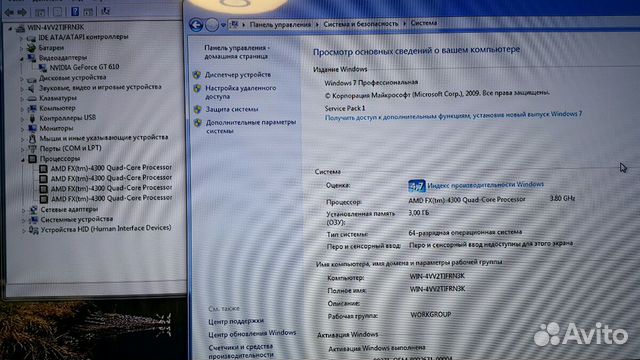The image size is (640, 360).
Task: Click the '3.80 GHz' processor speed text
Action: [x=562, y=198]
